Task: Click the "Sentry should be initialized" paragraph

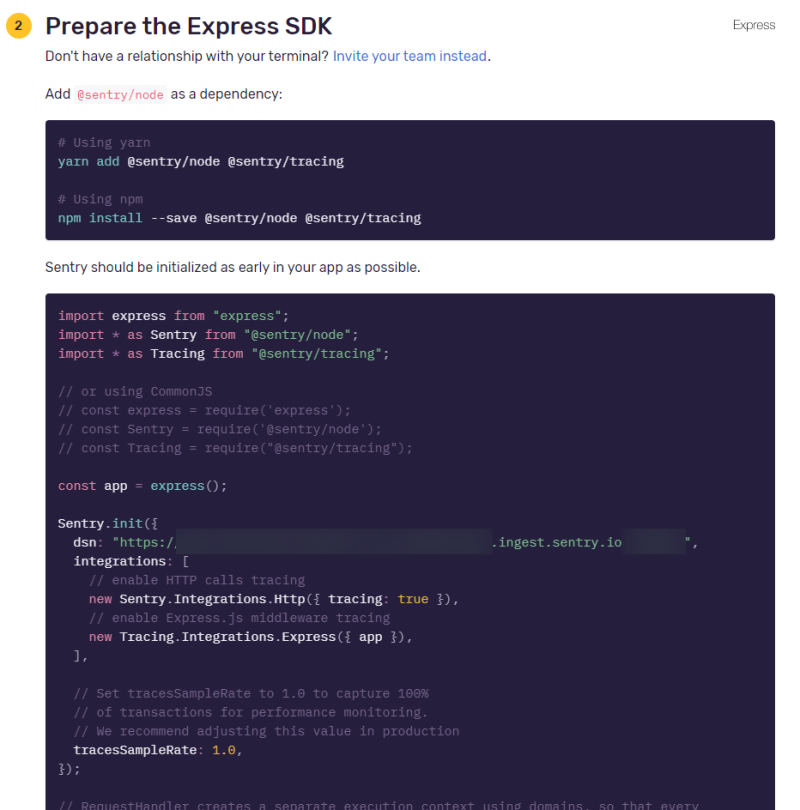Action: [232, 267]
